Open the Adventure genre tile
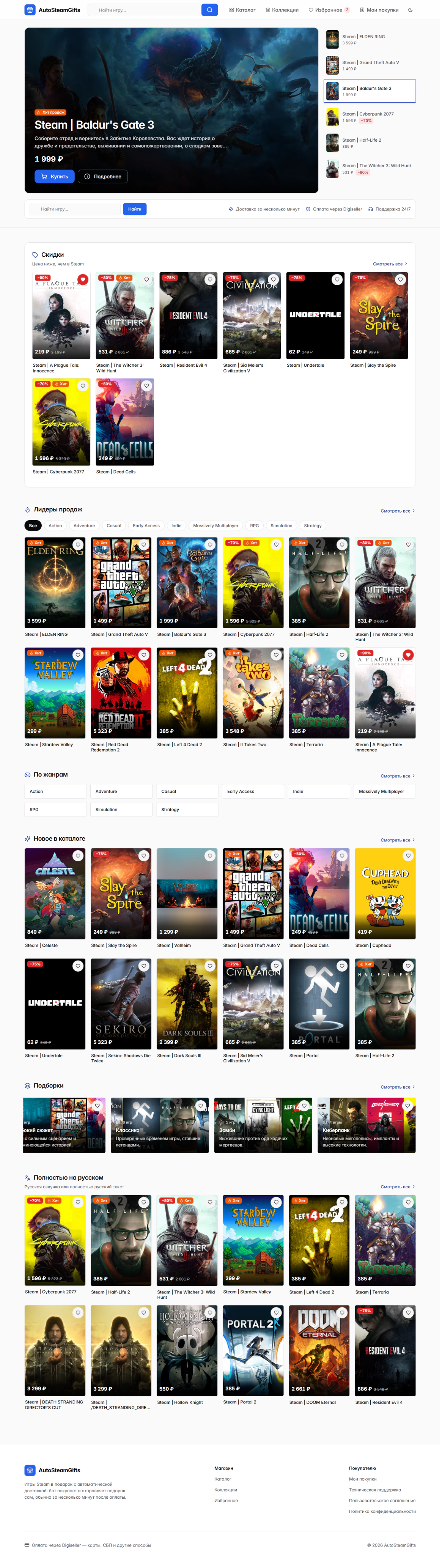The height and width of the screenshot is (1568, 440). point(121,791)
